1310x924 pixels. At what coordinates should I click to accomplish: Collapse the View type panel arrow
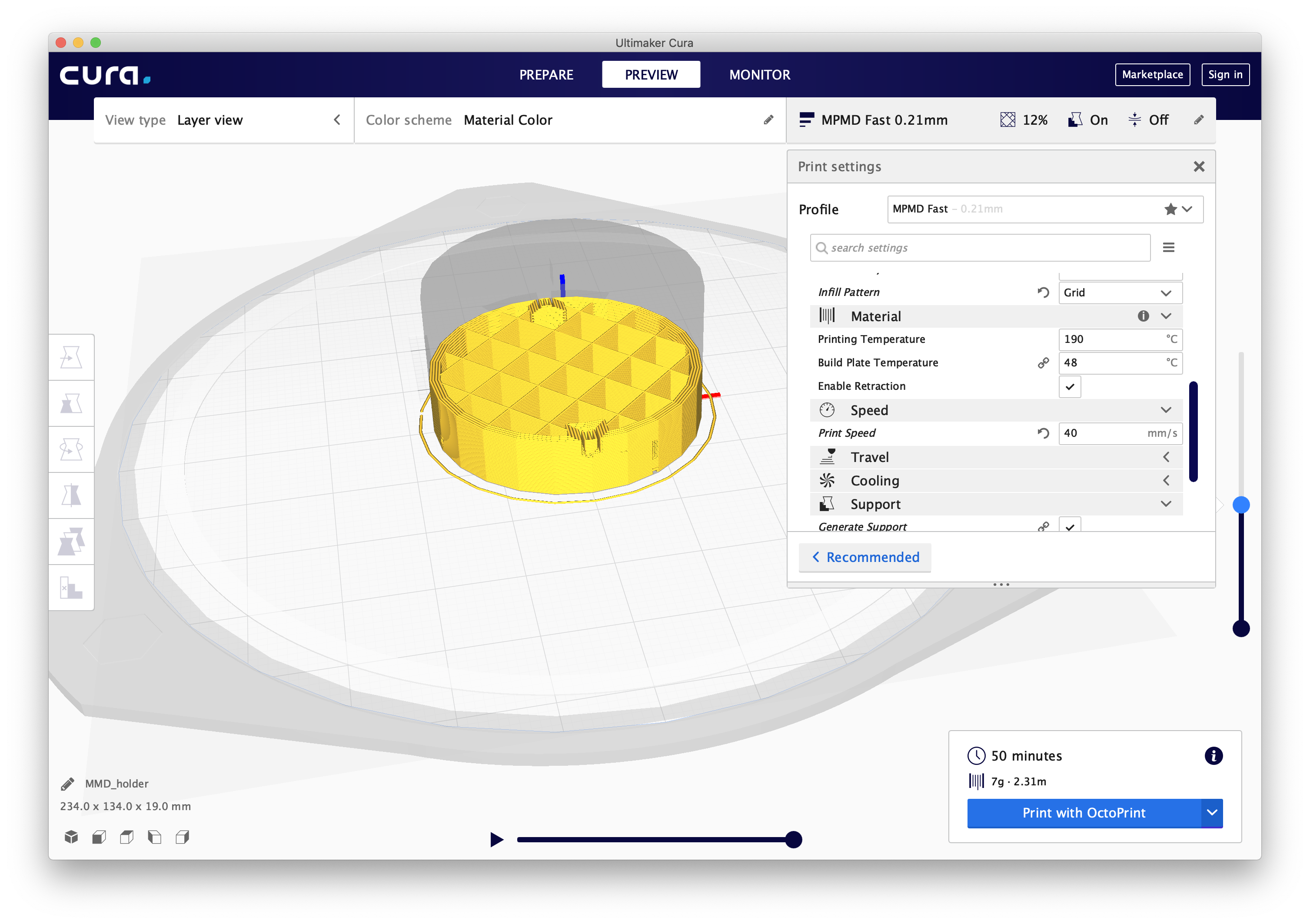tap(337, 120)
